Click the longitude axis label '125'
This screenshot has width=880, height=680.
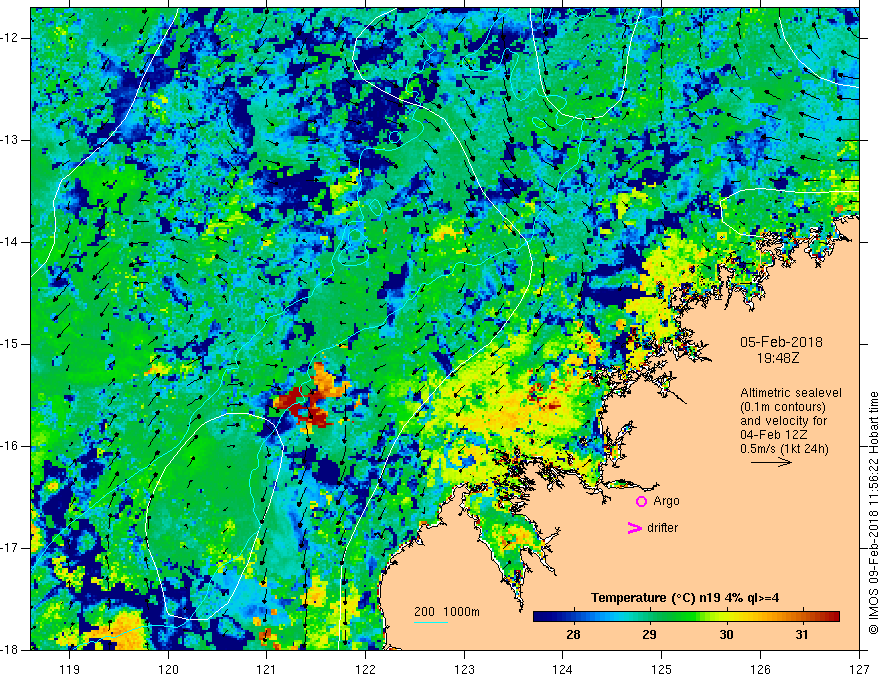click(x=661, y=669)
